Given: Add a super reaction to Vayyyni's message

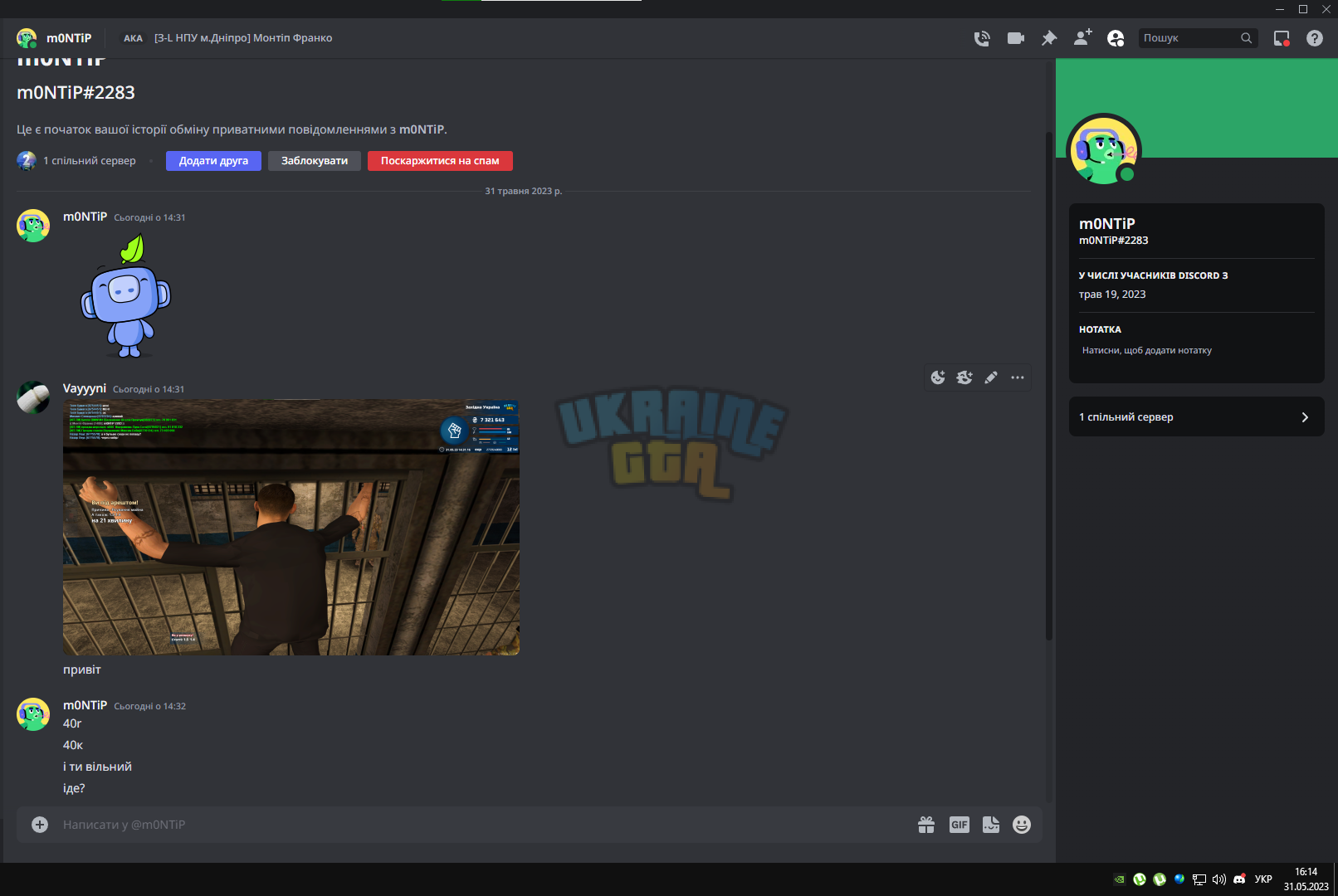Looking at the screenshot, I should pyautogui.click(x=964, y=377).
